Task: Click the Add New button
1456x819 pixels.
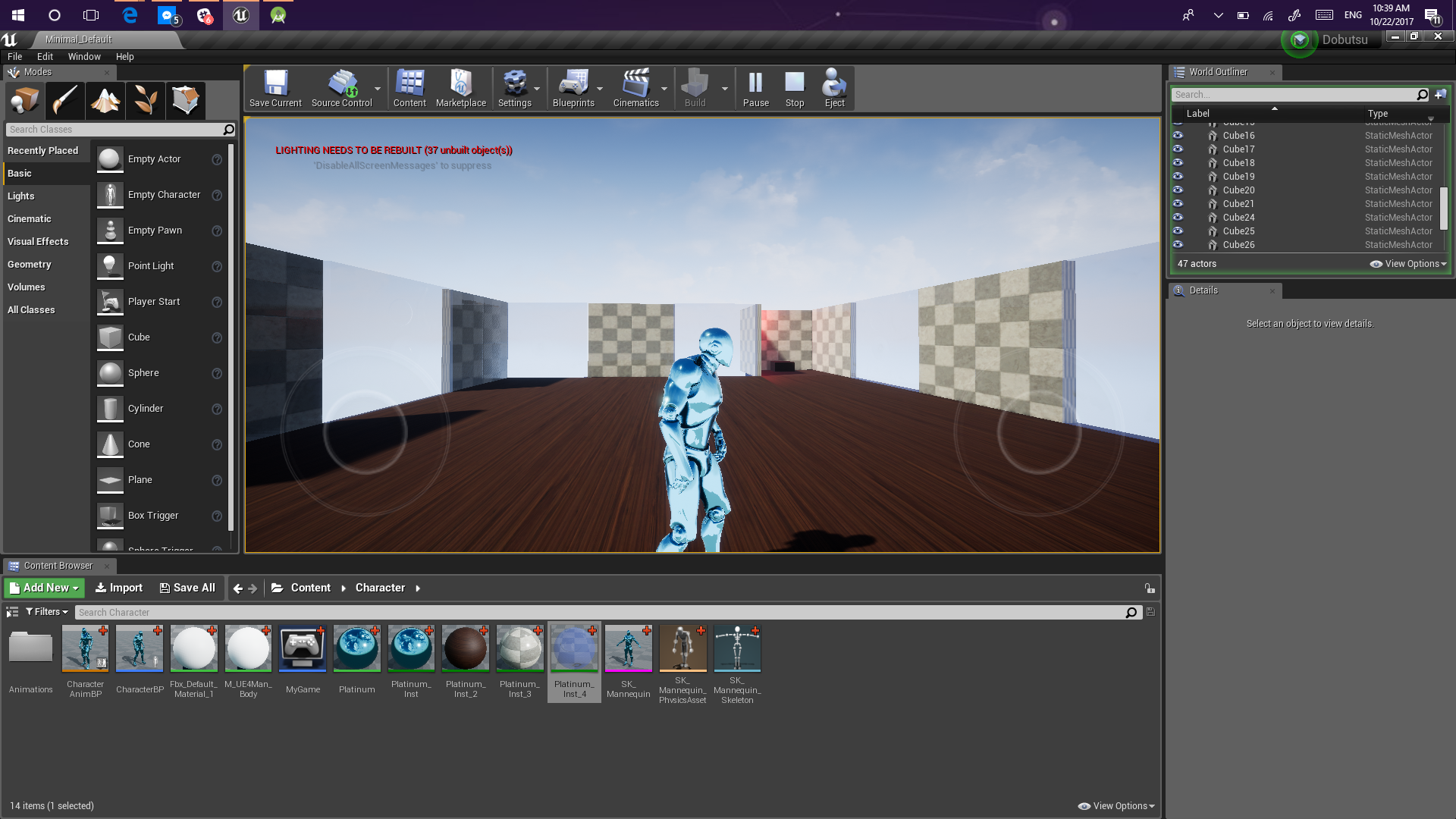Action: (45, 588)
